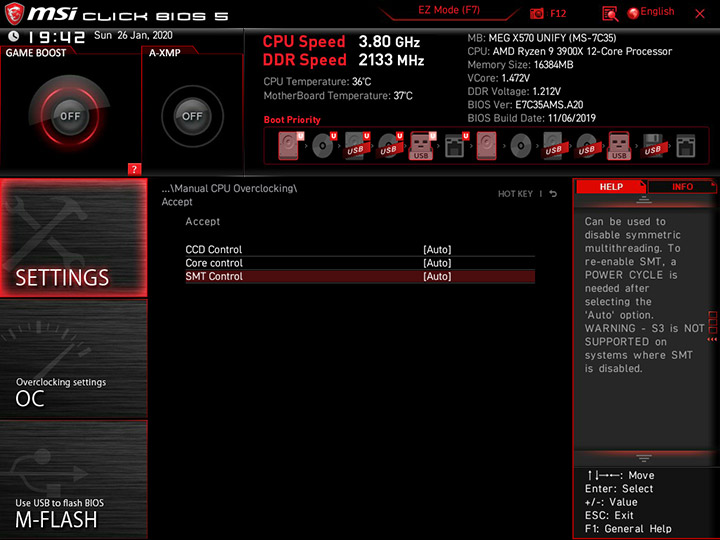Click the 19:42 system time

[x=56, y=37]
